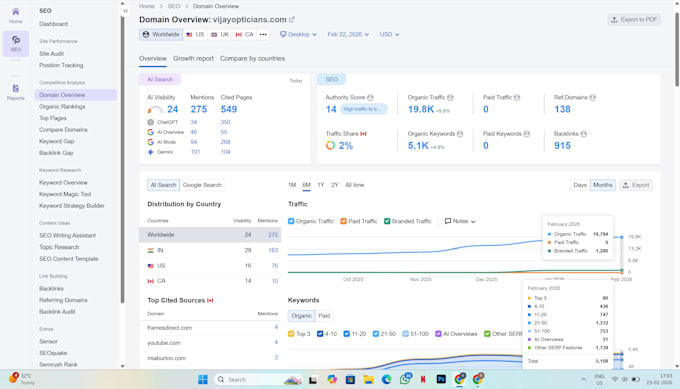Select the SEO icon in left rail
Image resolution: width=680 pixels, height=389 pixels.
tap(16, 43)
